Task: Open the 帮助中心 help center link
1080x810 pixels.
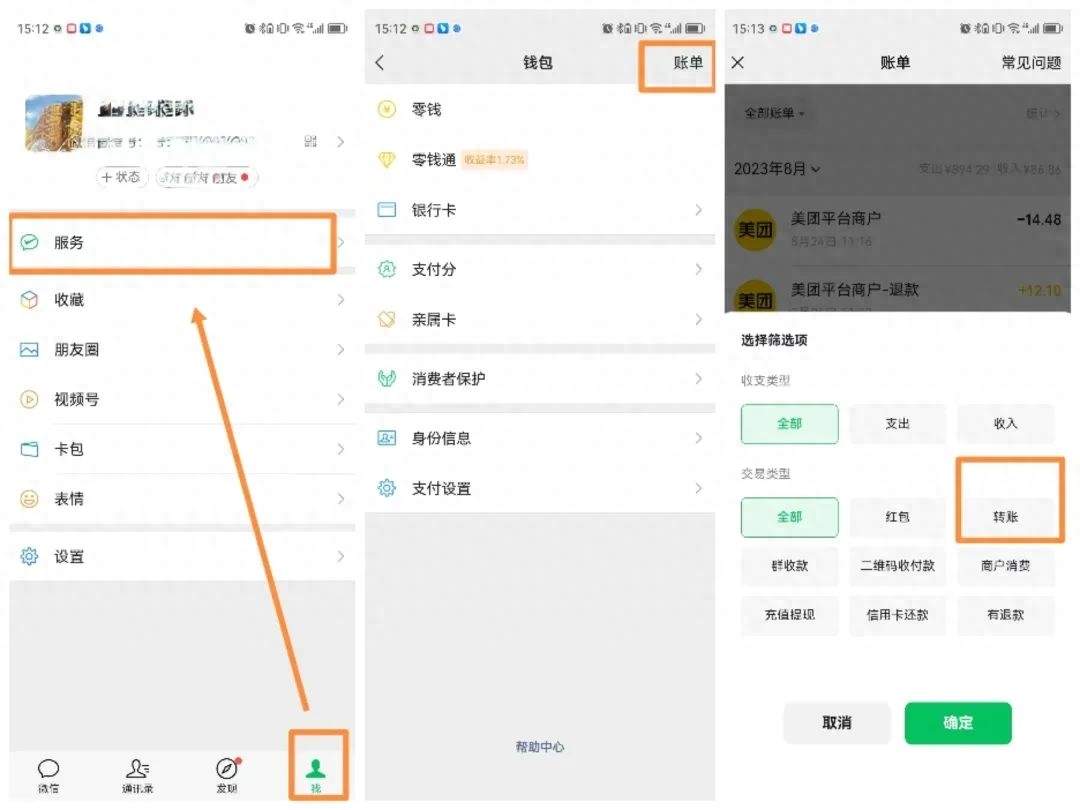Action: [x=540, y=747]
